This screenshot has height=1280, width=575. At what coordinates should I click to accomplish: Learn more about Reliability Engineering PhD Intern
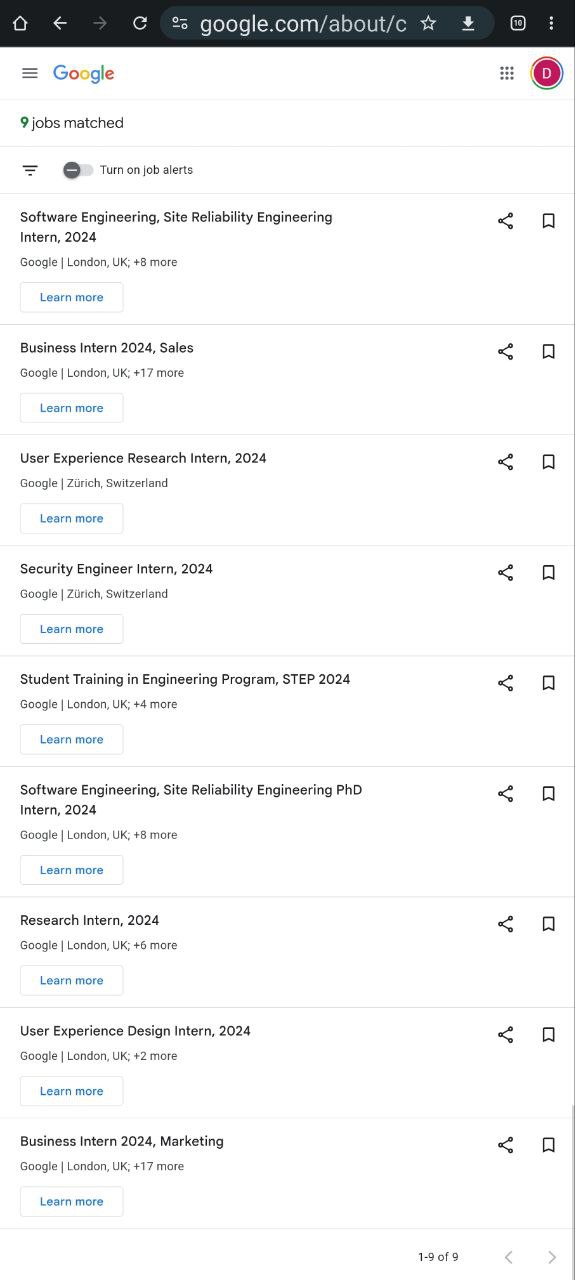click(72, 870)
